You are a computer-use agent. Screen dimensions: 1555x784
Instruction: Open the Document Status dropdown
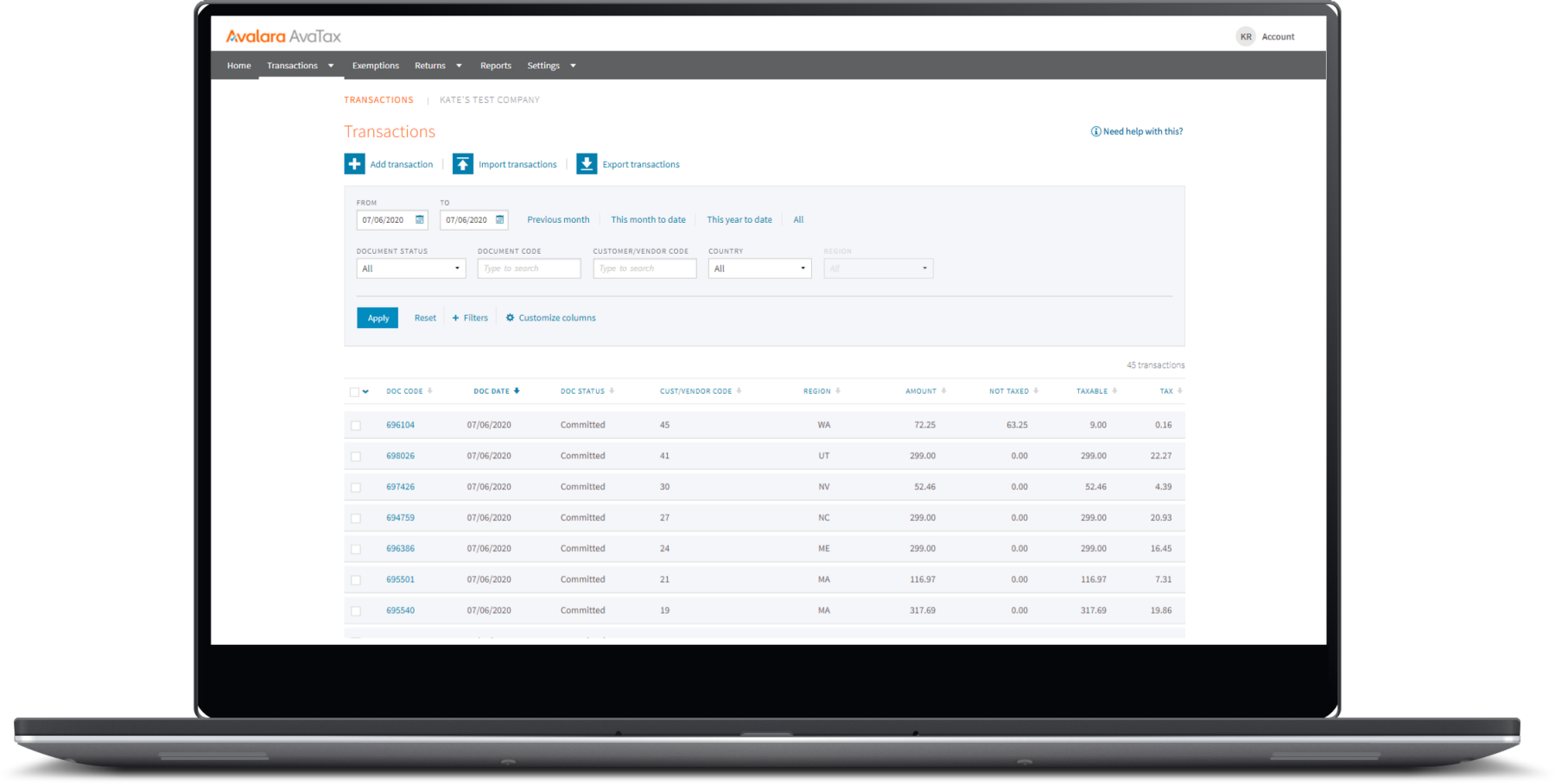point(410,269)
